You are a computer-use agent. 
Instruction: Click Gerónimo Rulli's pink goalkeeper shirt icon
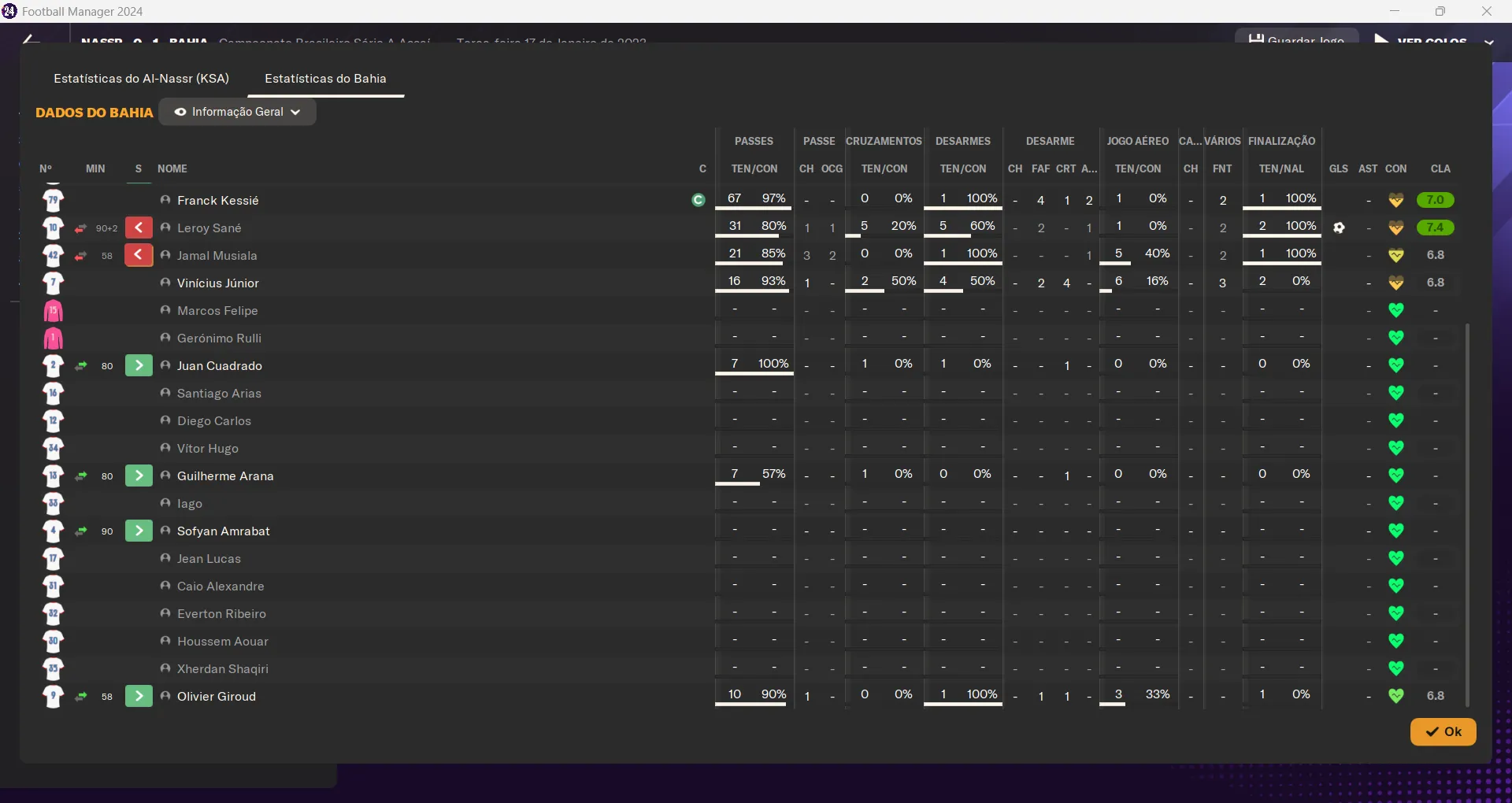54,338
